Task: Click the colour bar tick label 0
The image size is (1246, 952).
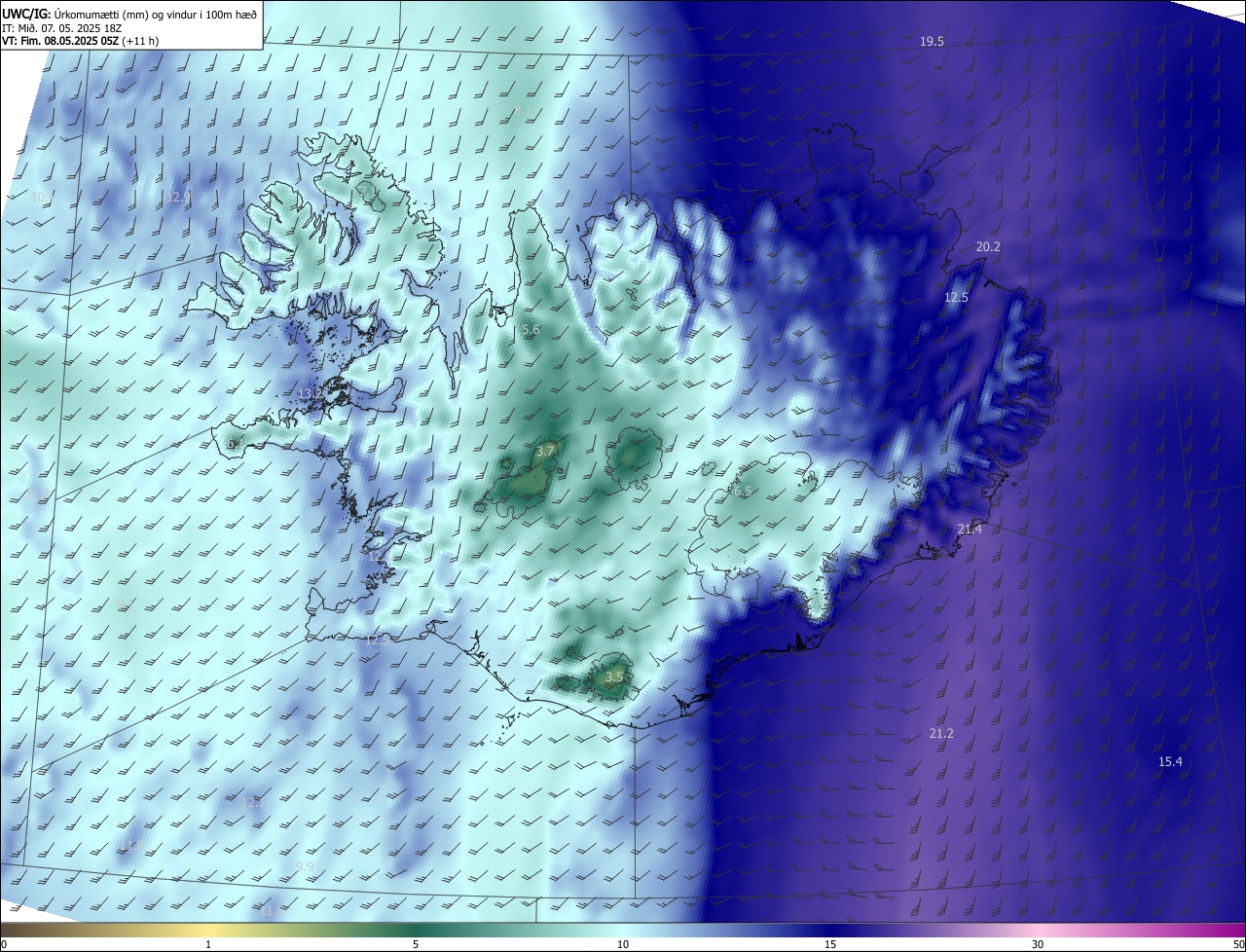Action: click(3, 944)
